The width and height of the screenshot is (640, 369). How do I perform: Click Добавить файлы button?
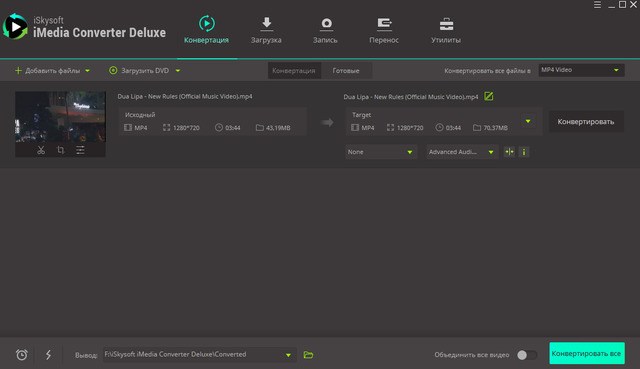[x=48, y=71]
